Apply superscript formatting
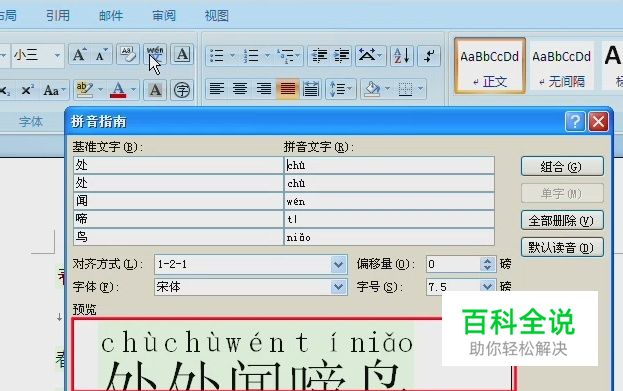This screenshot has width=623, height=391. coord(27,90)
